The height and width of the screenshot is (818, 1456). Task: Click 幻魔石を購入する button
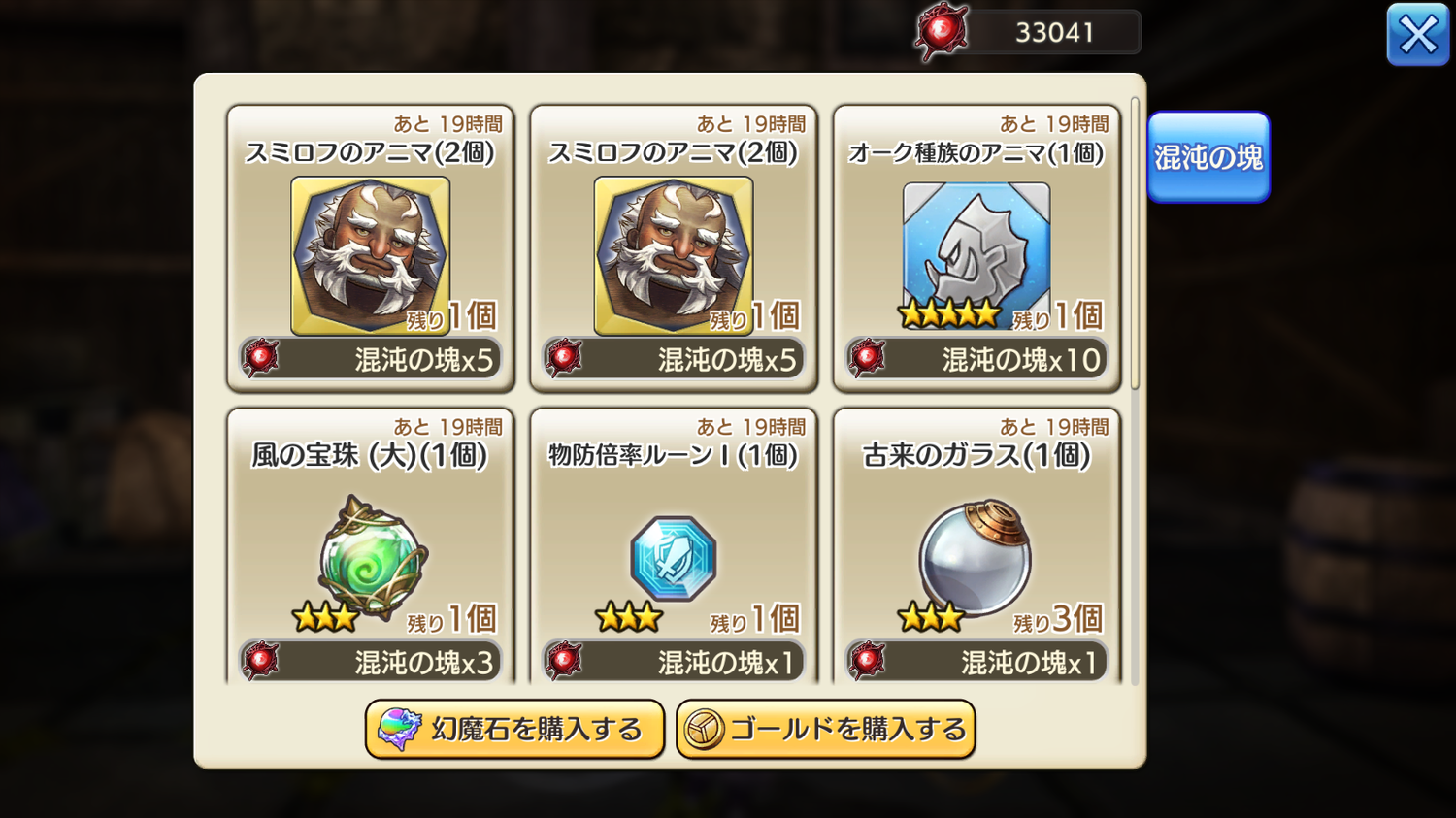(514, 730)
